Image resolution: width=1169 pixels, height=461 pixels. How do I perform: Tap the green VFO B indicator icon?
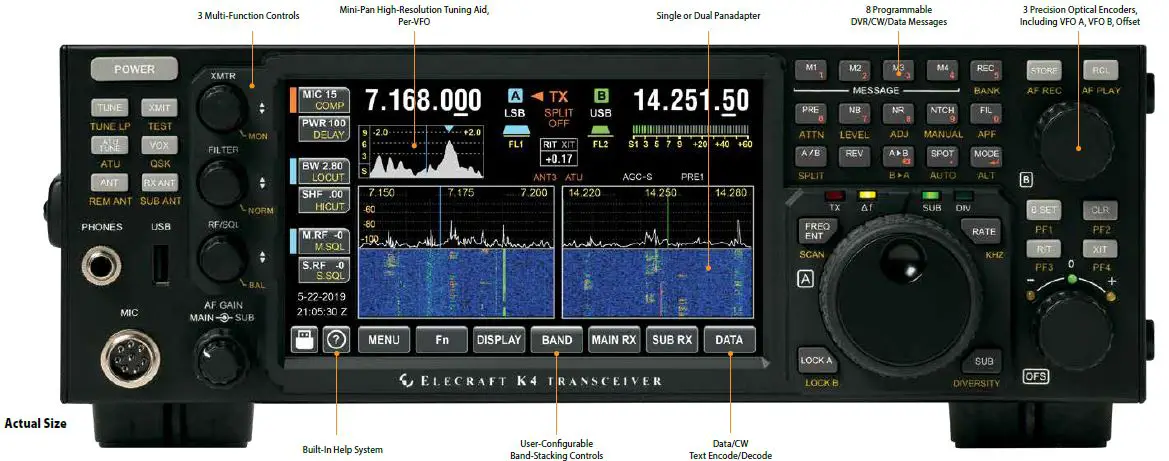coord(602,96)
